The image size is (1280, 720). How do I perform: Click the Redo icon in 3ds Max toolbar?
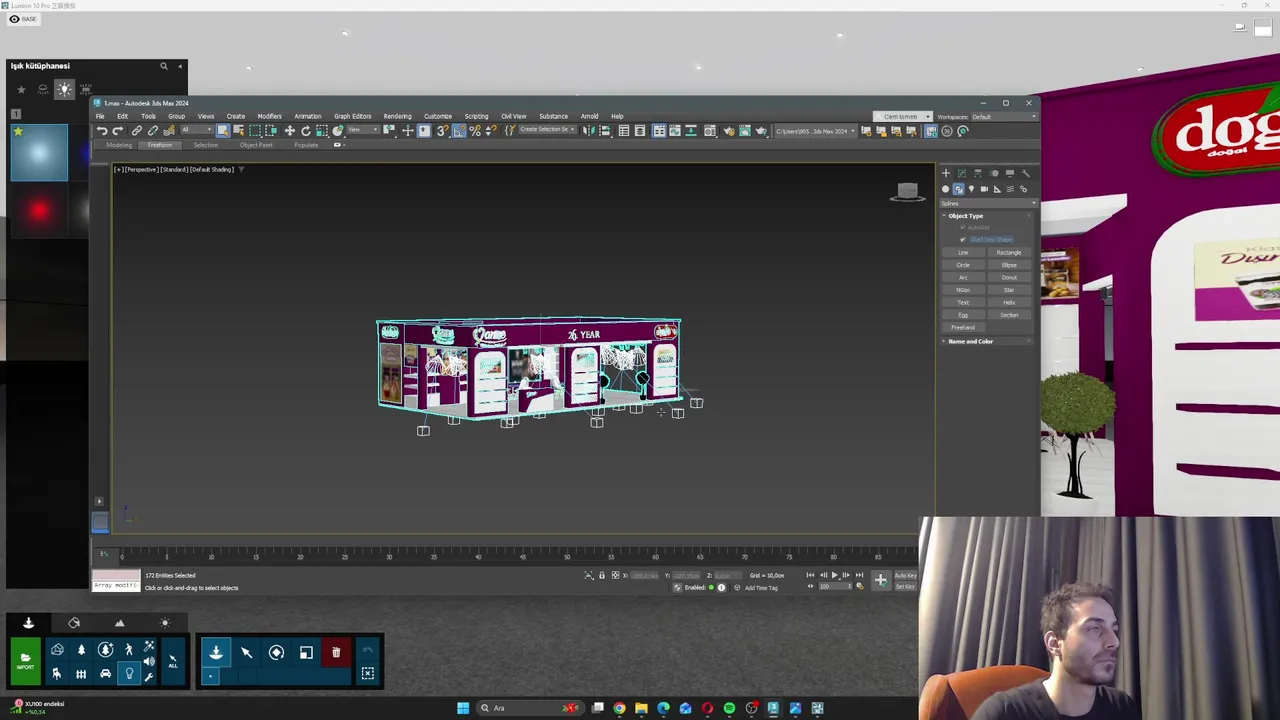pyautogui.click(x=117, y=131)
